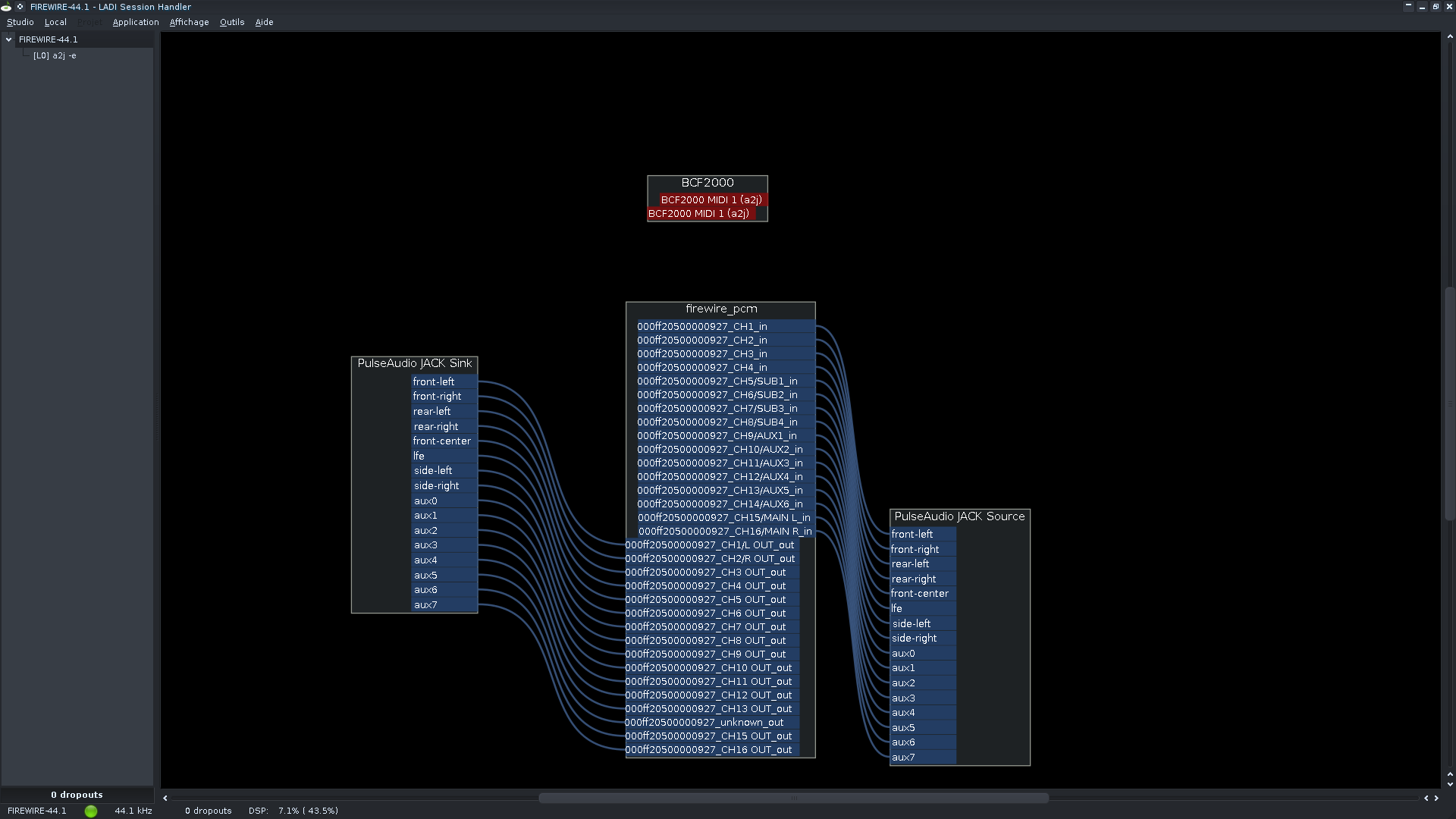Click the 0 dropouts button in sidebar
Image resolution: width=1456 pixels, height=819 pixels.
coord(77,795)
